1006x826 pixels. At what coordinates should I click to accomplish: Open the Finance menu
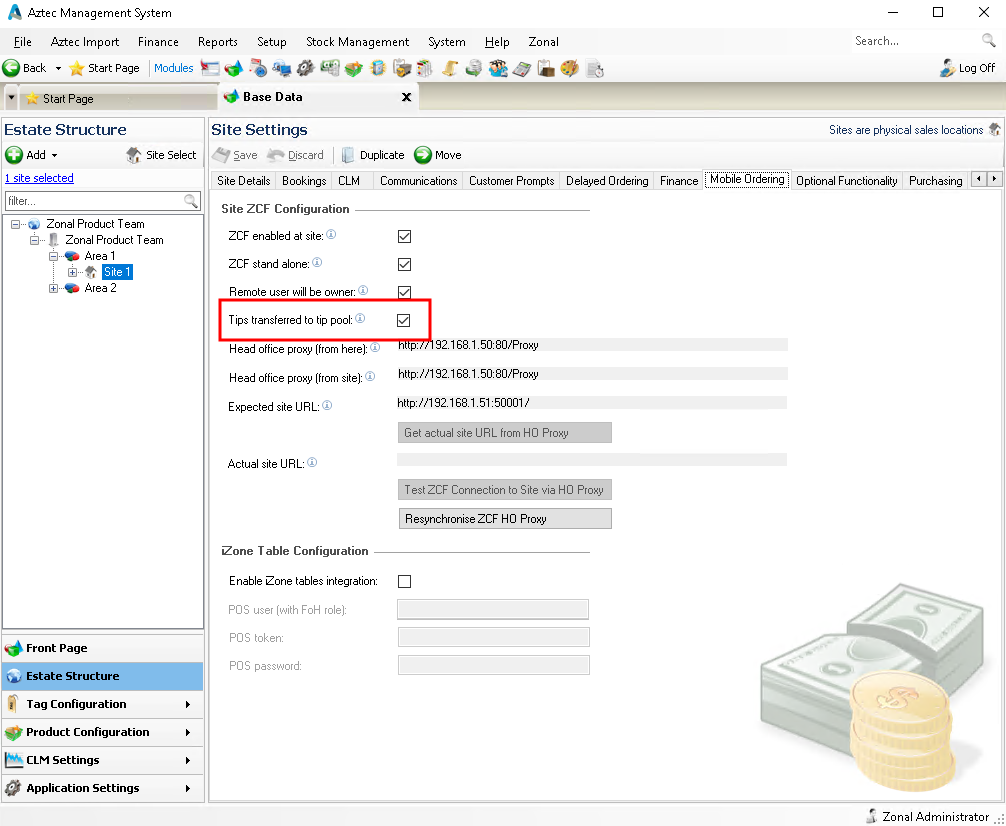[x=158, y=42]
